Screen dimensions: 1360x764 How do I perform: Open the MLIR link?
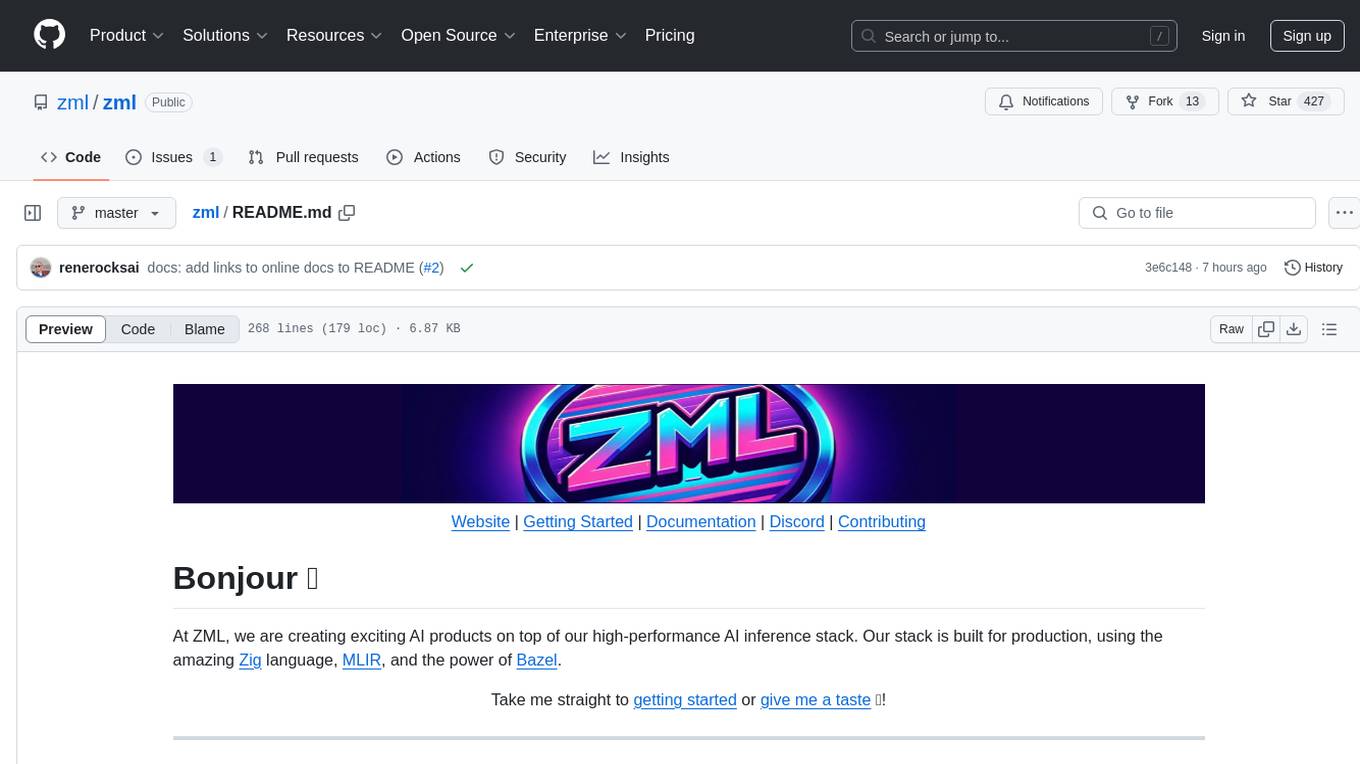click(x=362, y=660)
